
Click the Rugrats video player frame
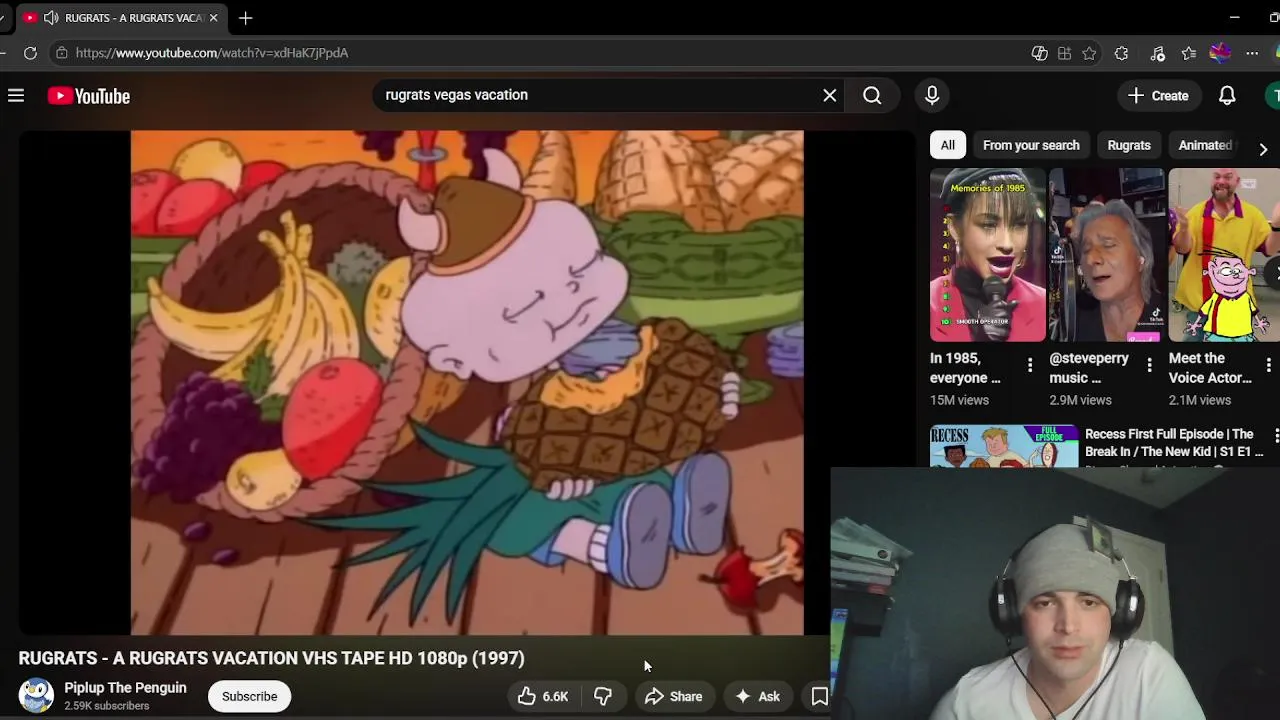pyautogui.click(x=467, y=382)
